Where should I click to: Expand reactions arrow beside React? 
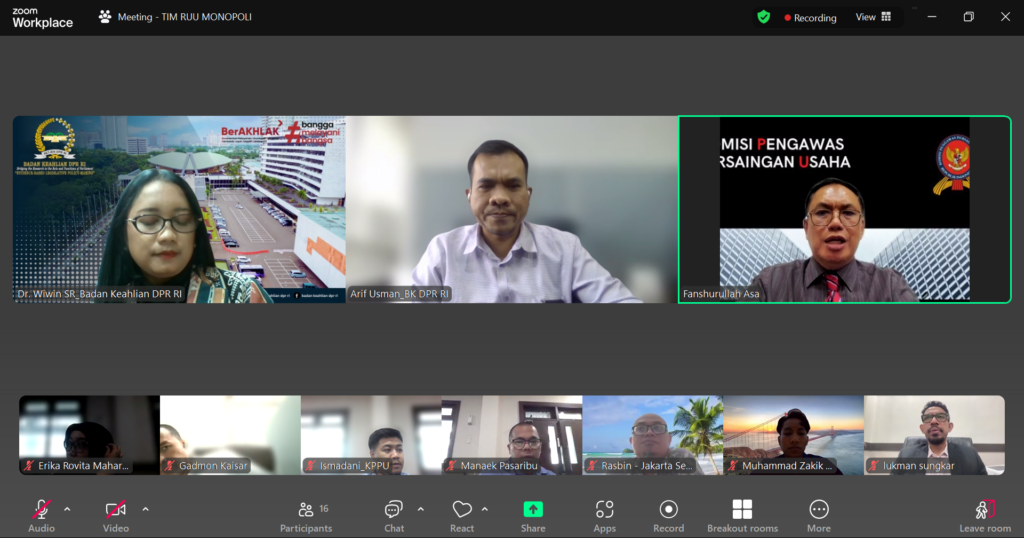485,509
